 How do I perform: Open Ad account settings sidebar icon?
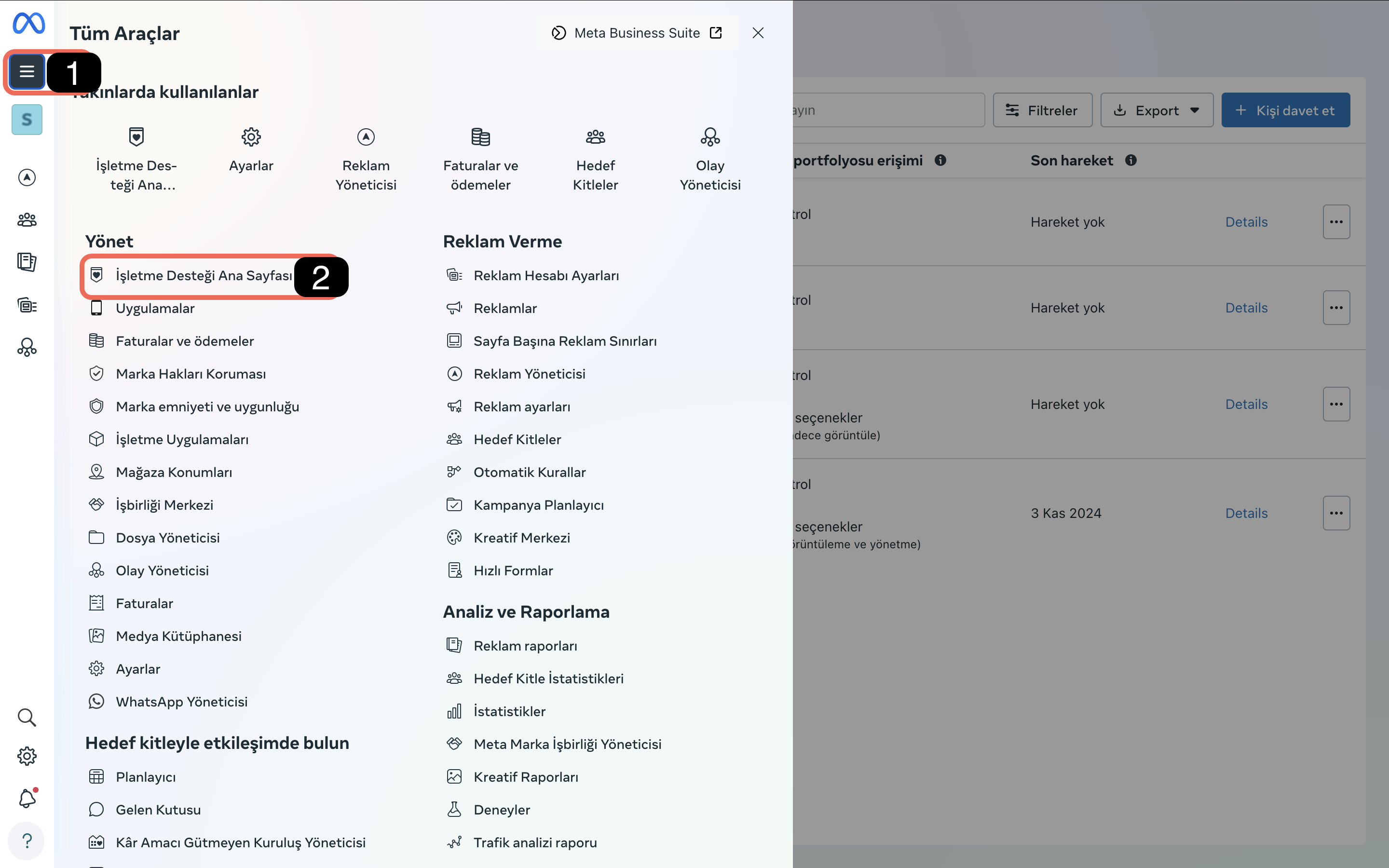(x=27, y=305)
